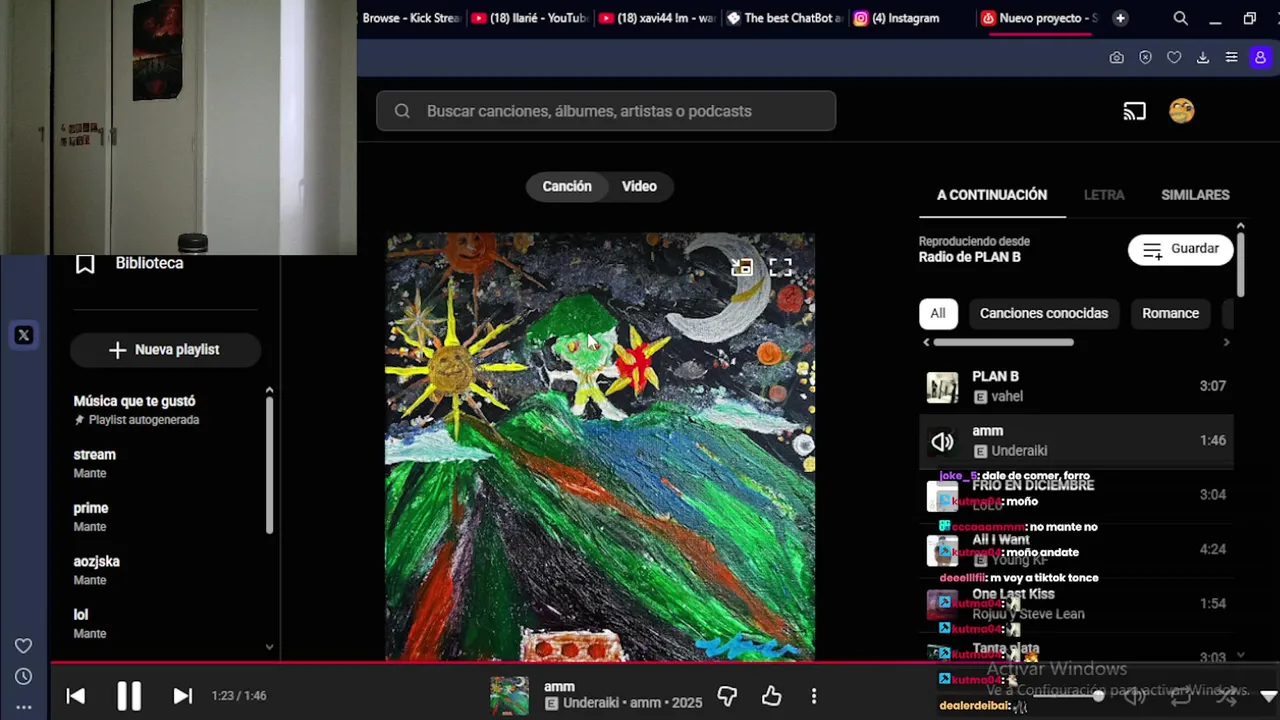The width and height of the screenshot is (1280, 720).
Task: Dislike the song amm with thumbs-down
Action: tap(727, 696)
